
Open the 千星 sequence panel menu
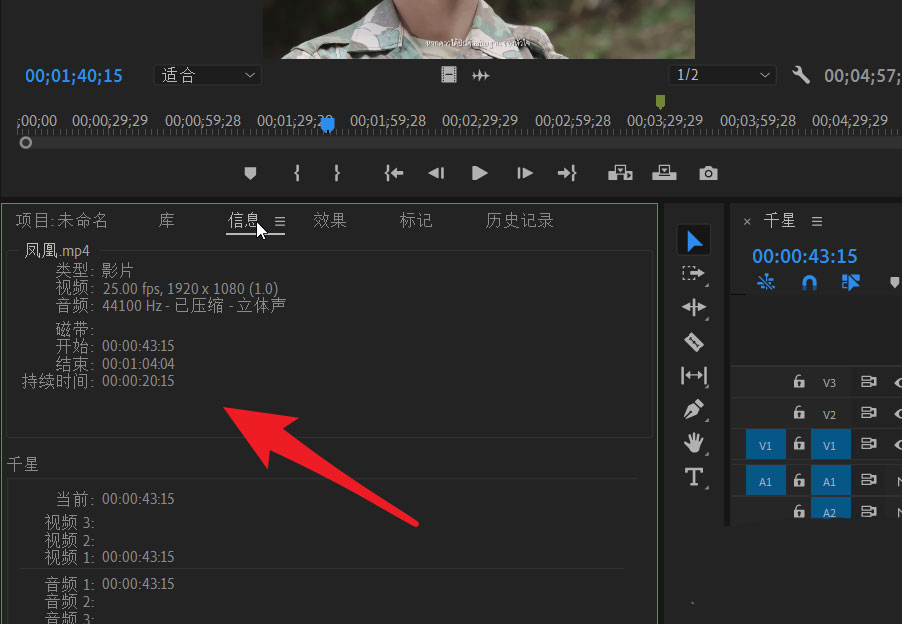pyautogui.click(x=817, y=221)
